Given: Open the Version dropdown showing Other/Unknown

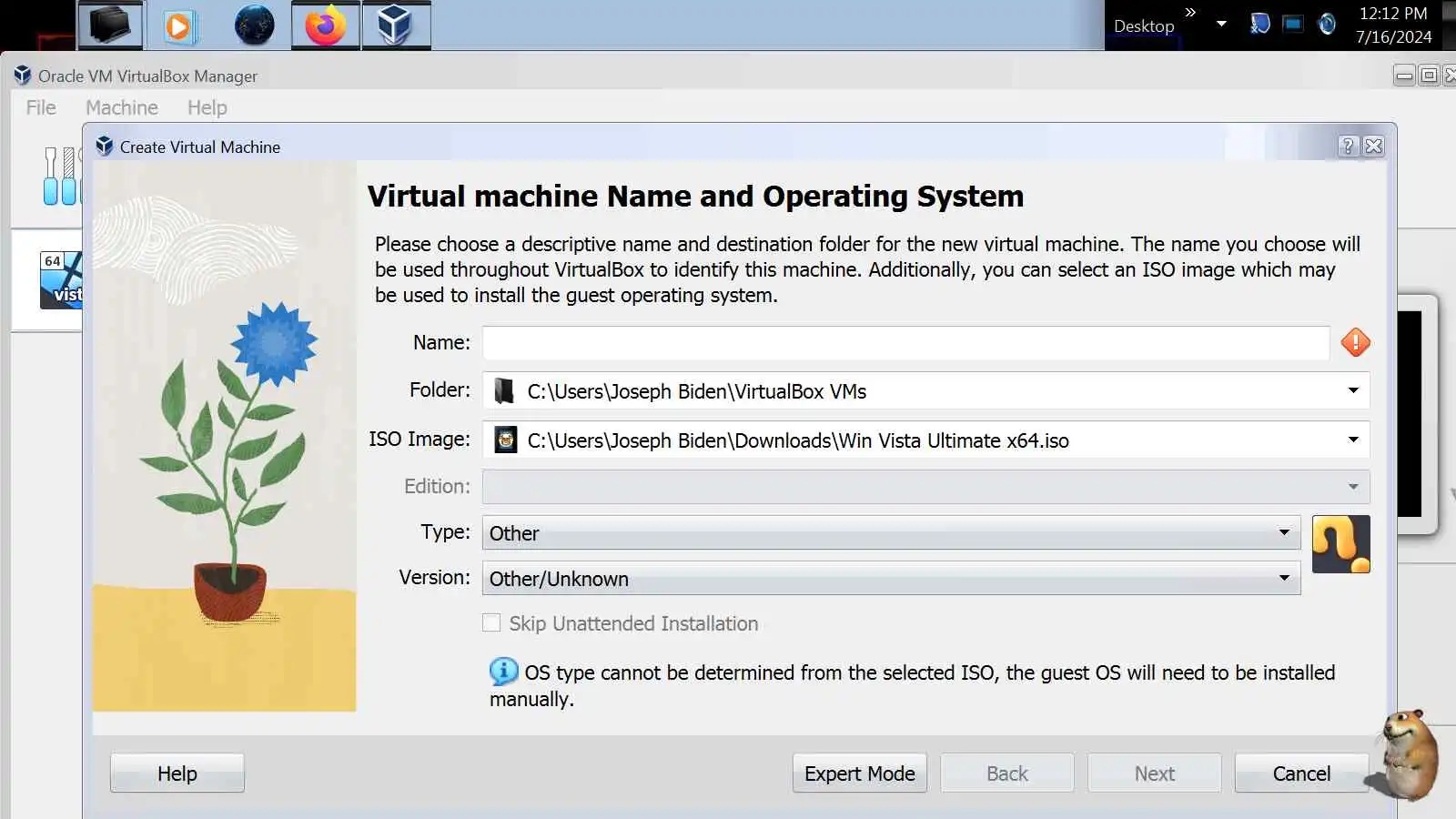Looking at the screenshot, I should [x=891, y=578].
